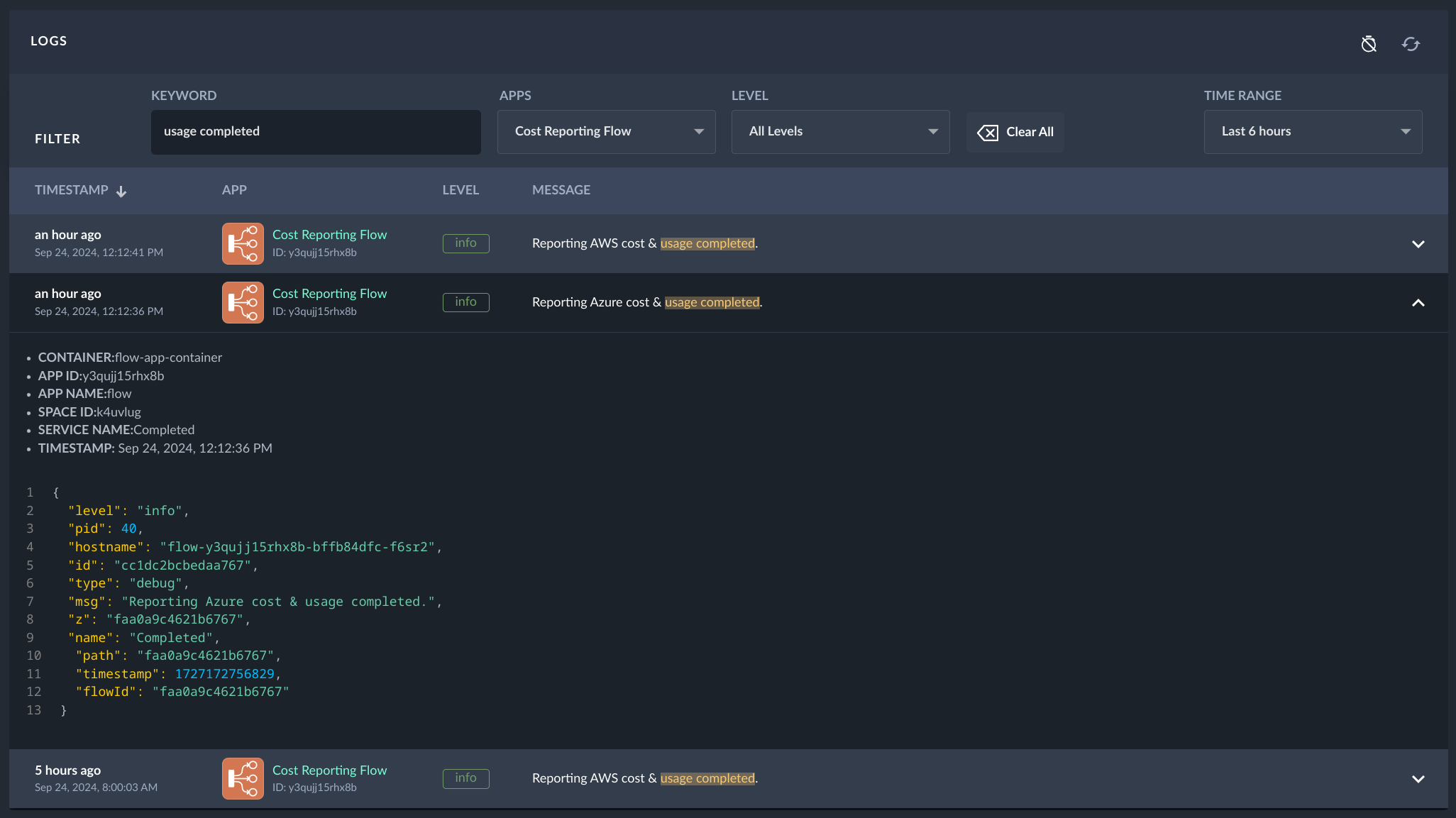This screenshot has width=1456, height=818.
Task: Expand the 12:12:41 PM AWS log entry
Action: point(1418,244)
